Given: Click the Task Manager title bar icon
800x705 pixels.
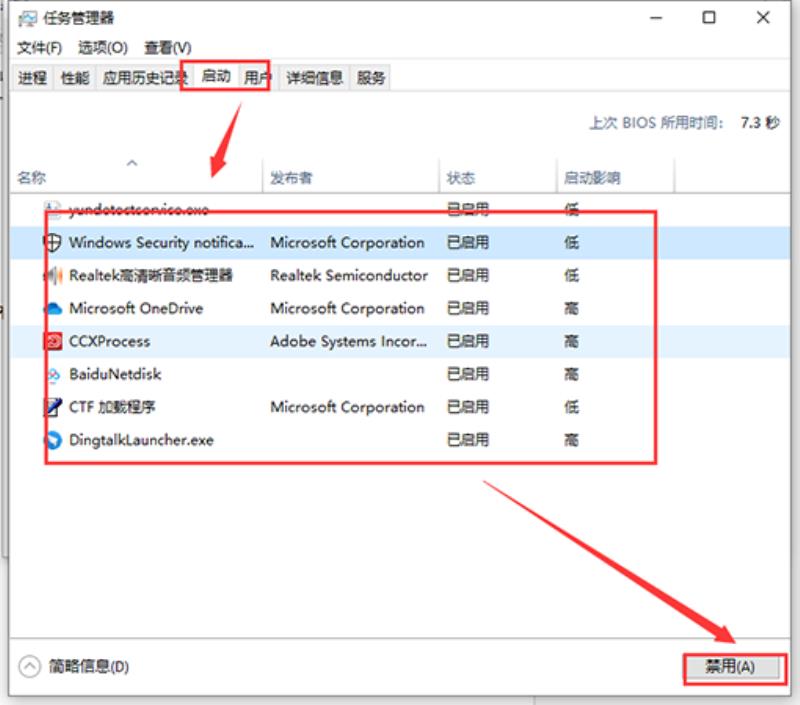Looking at the screenshot, I should pyautogui.click(x=27, y=18).
